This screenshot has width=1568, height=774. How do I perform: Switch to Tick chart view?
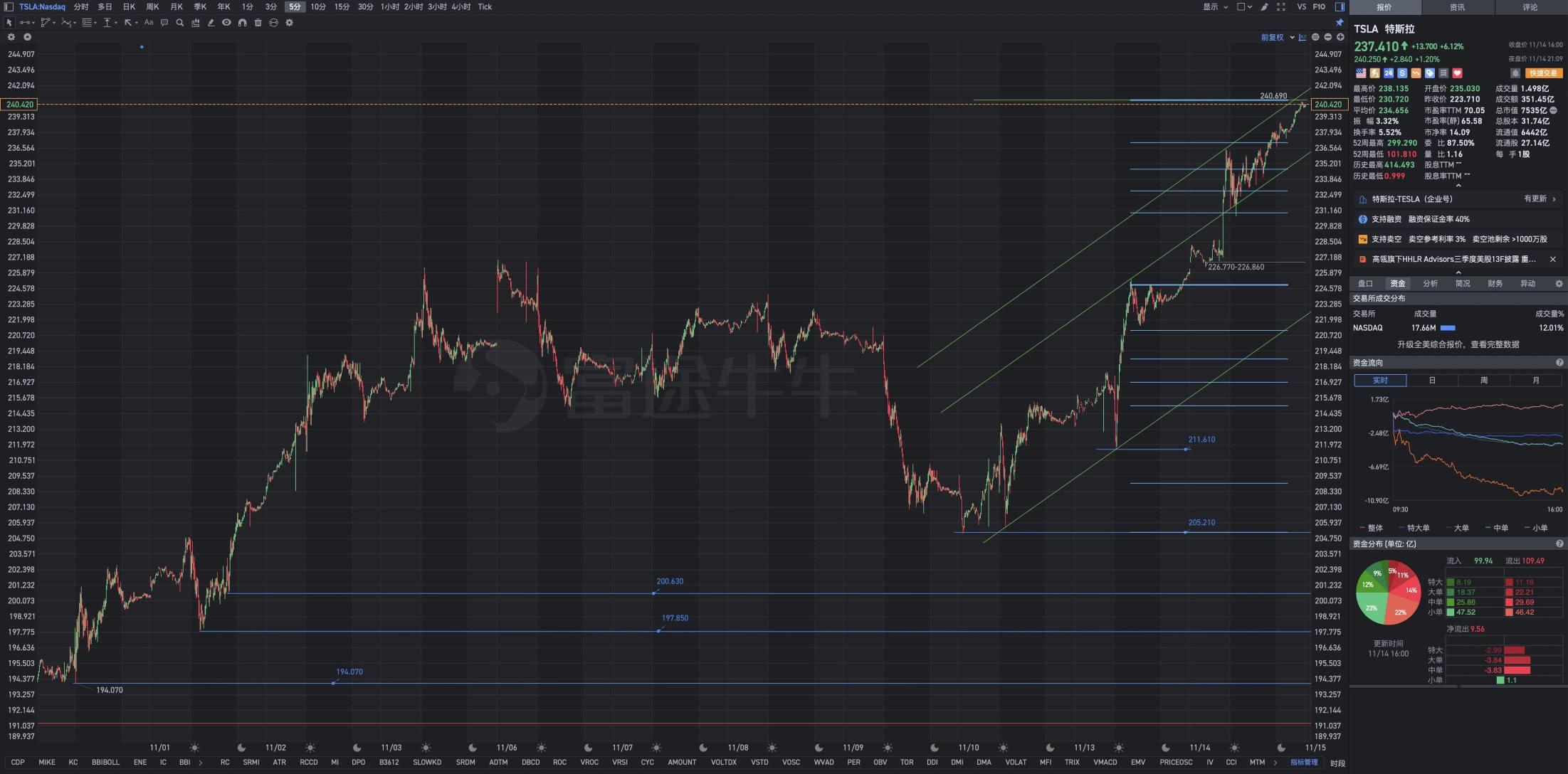click(x=485, y=6)
